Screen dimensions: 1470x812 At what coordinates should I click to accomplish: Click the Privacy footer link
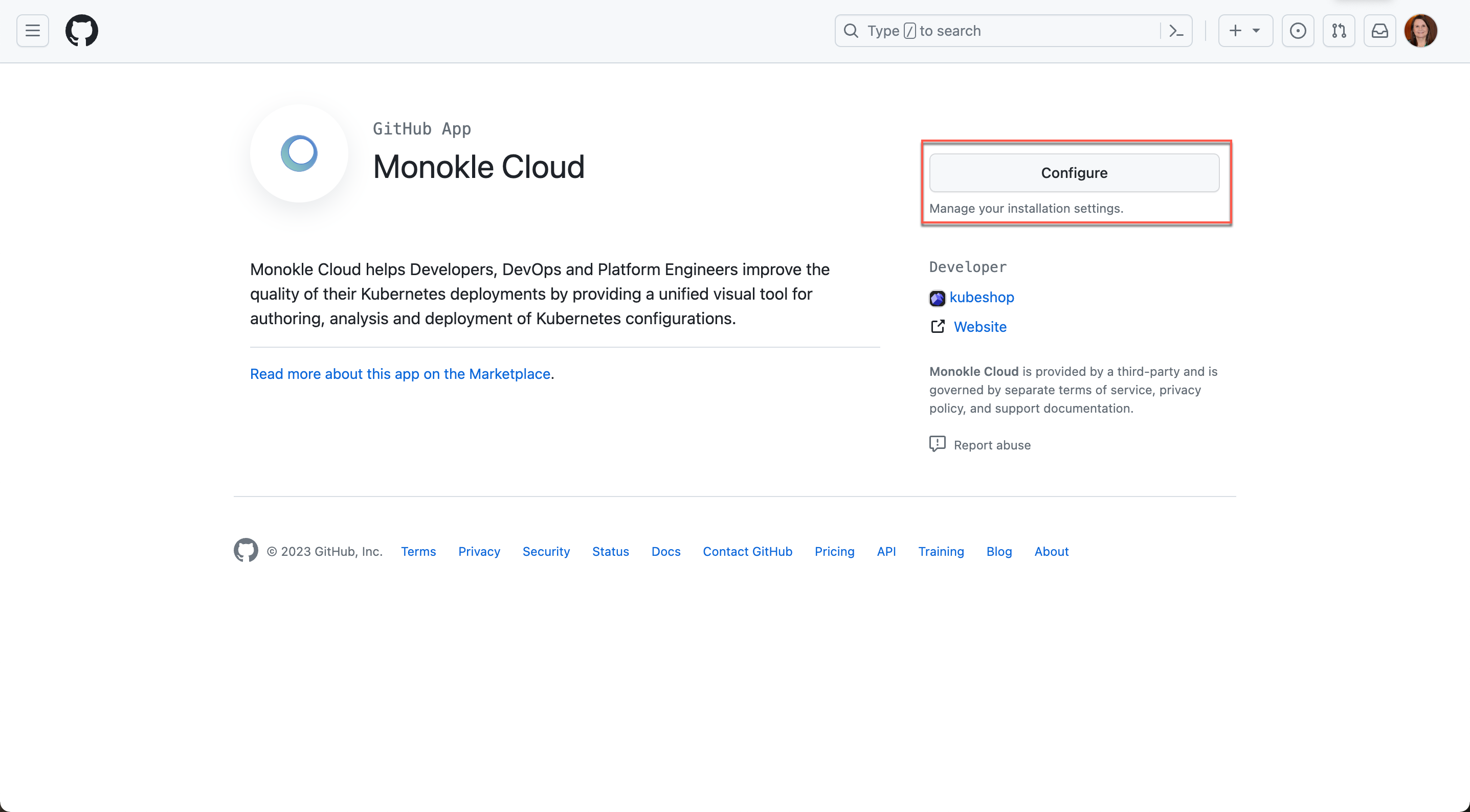click(x=479, y=551)
